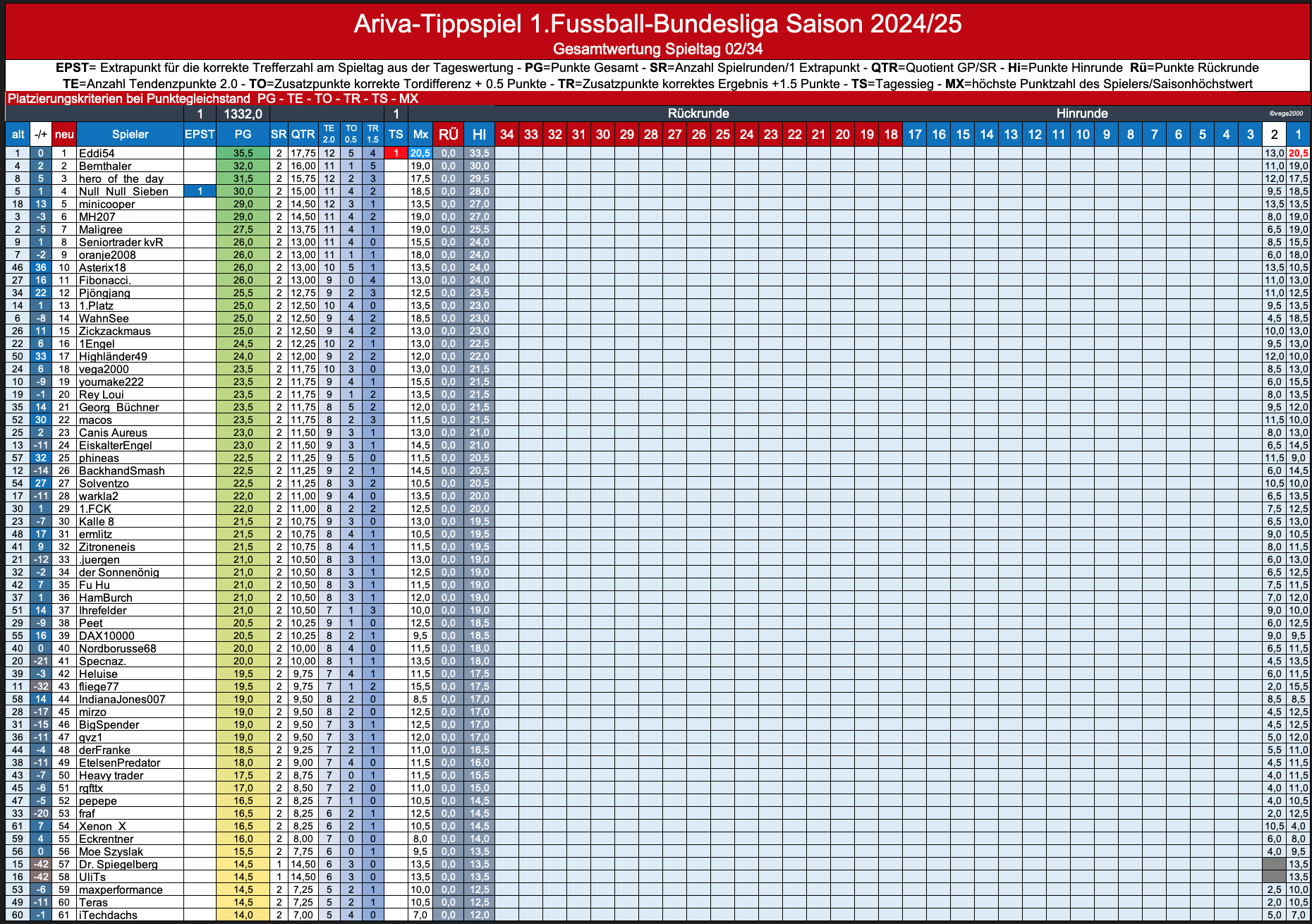This screenshot has height=924, width=1312.
Task: Click the grey matchday 2 cell for UliTs
Action: (x=1274, y=877)
